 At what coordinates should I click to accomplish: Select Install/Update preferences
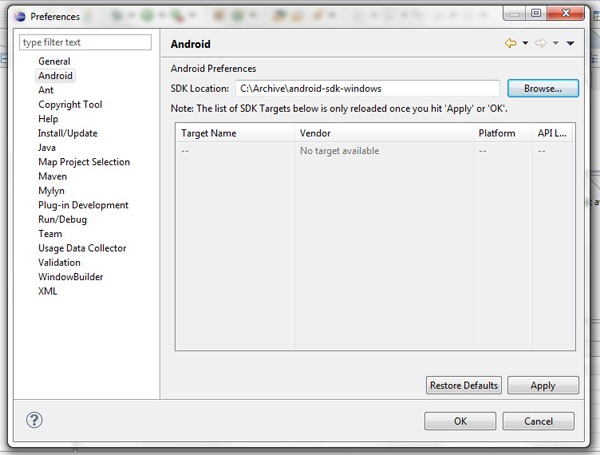tap(68, 133)
